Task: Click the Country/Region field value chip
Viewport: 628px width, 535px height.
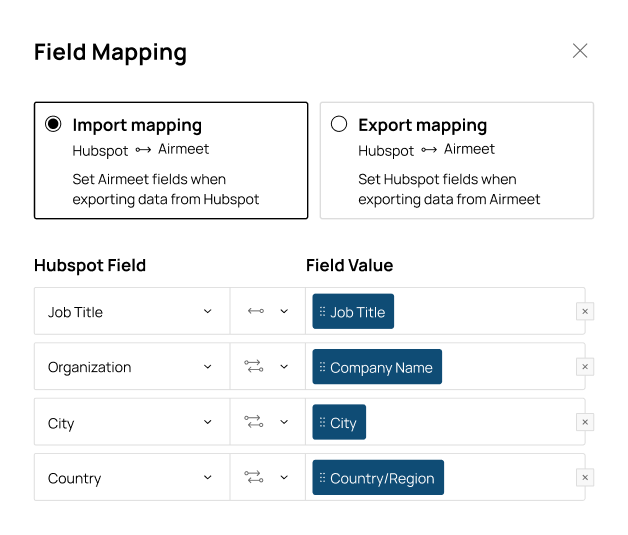Action: click(378, 477)
